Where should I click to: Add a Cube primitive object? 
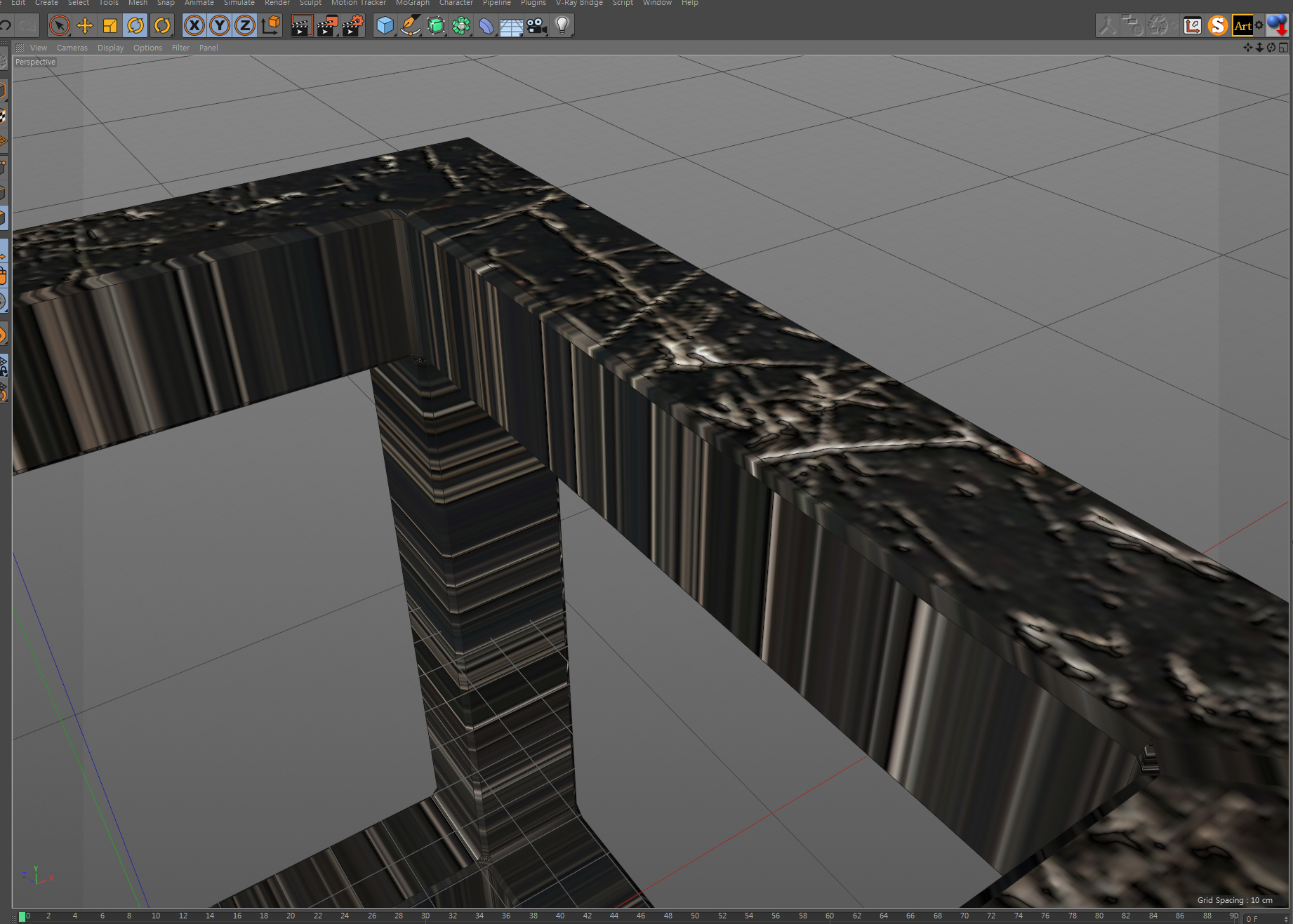(385, 26)
